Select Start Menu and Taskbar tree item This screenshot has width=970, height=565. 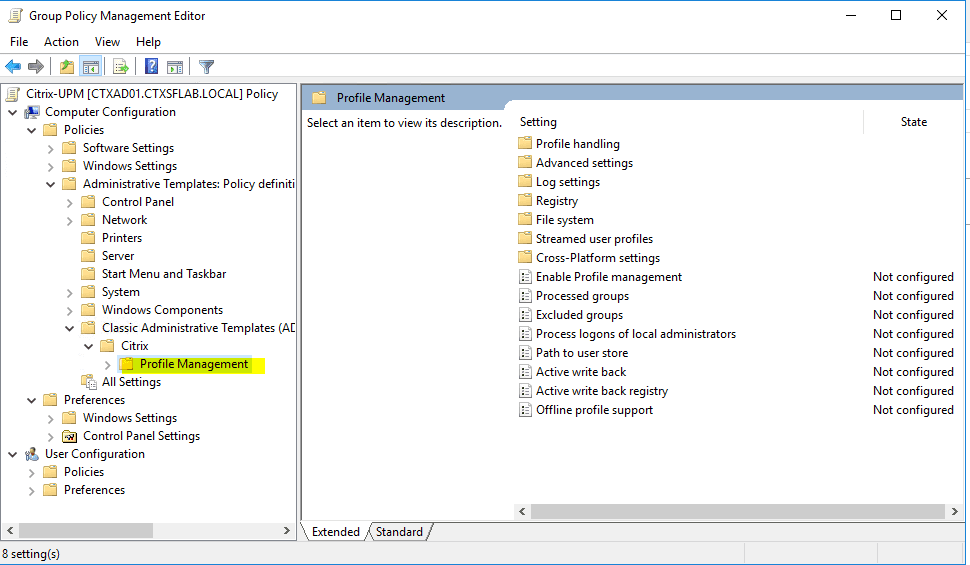[x=164, y=274]
